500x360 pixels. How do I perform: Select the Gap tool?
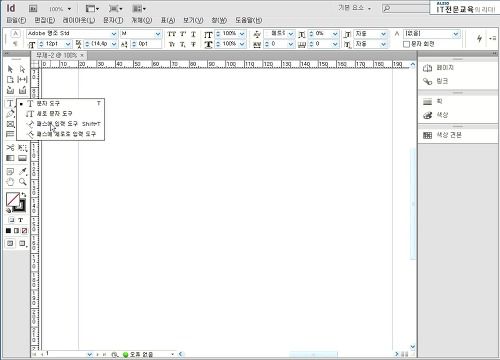coord(22,79)
